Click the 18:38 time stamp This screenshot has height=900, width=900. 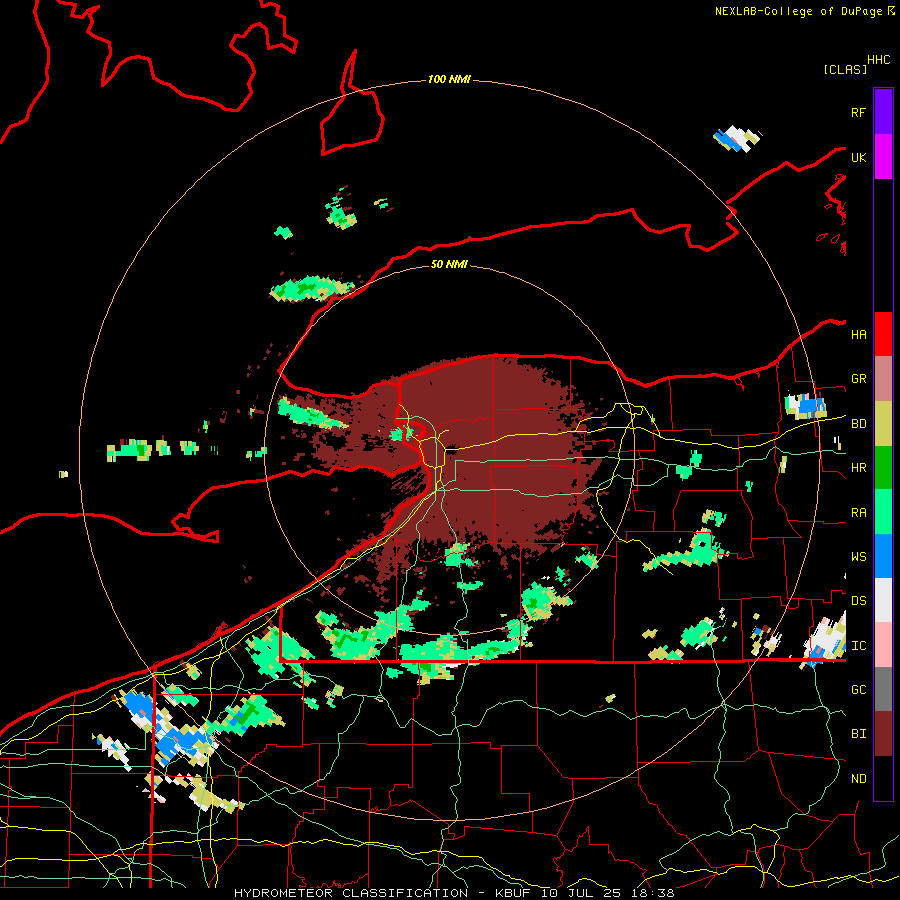point(651,893)
